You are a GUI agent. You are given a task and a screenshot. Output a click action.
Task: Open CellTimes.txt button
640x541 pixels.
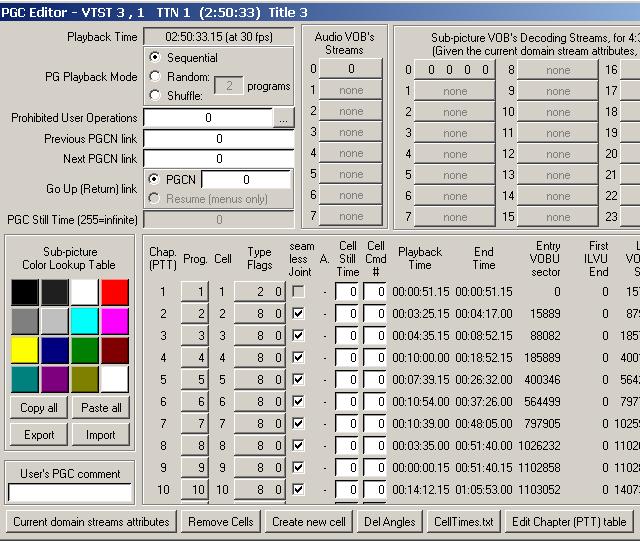[464, 522]
